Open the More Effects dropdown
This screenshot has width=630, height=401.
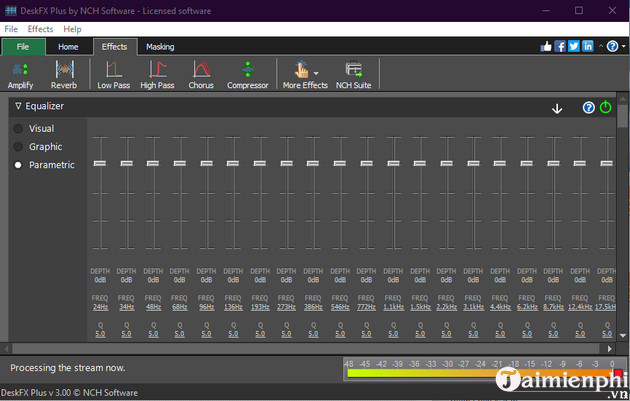(x=305, y=72)
